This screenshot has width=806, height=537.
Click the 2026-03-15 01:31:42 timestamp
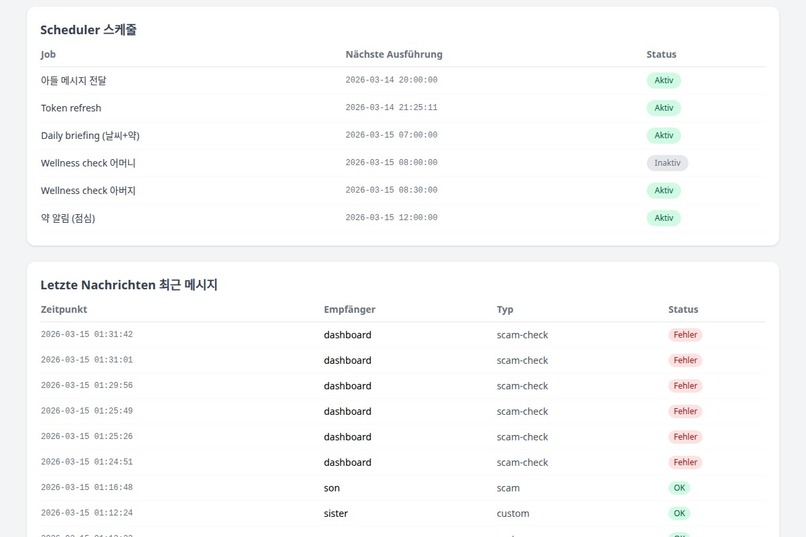87,335
